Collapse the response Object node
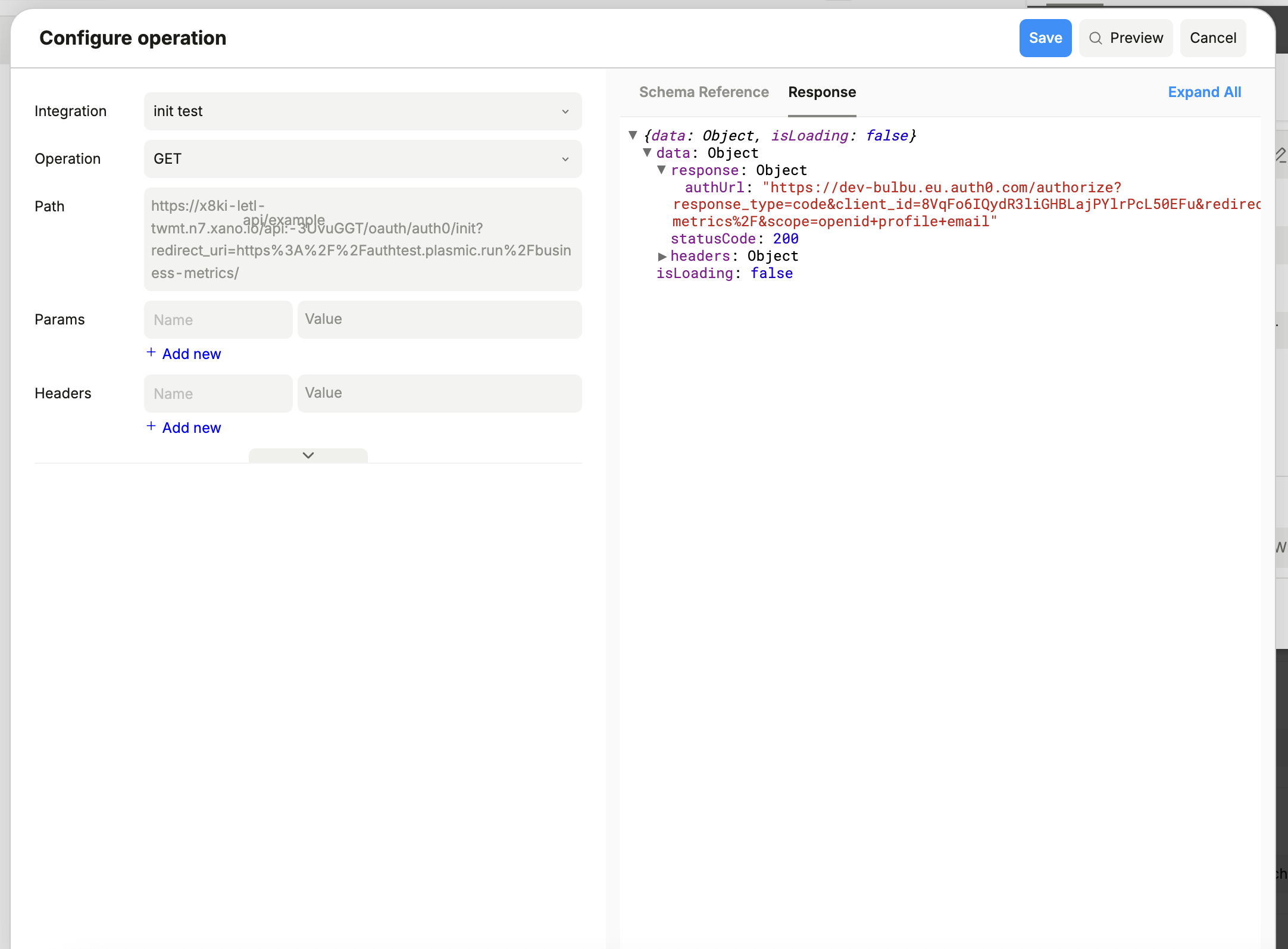Image resolution: width=1288 pixels, height=949 pixels. [661, 170]
